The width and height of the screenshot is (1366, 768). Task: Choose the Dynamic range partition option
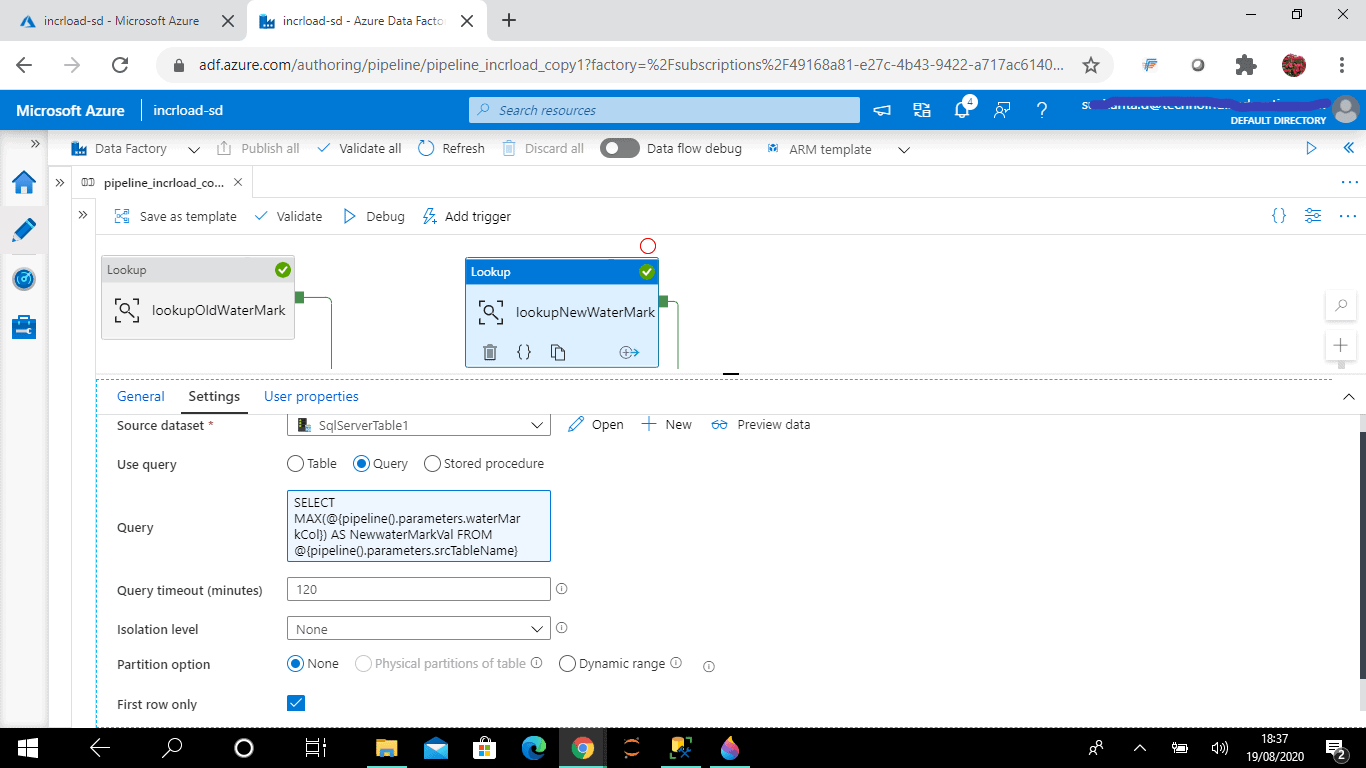567,663
